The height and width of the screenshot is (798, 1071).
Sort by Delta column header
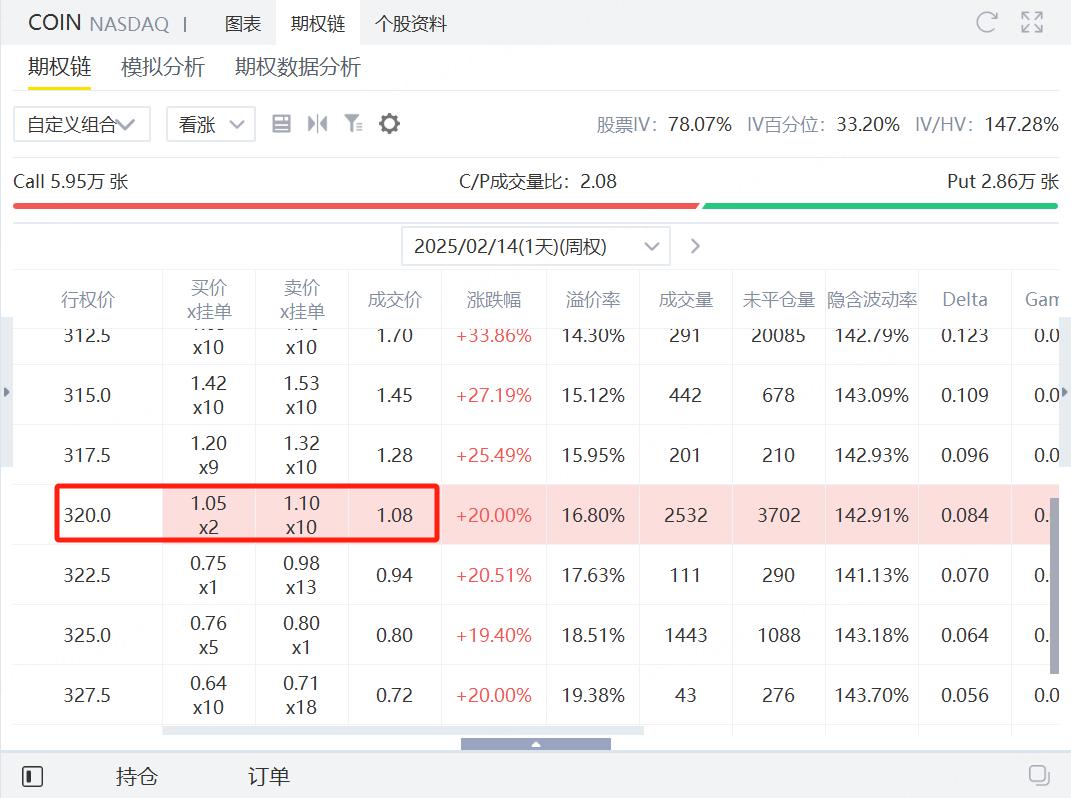pos(964,299)
